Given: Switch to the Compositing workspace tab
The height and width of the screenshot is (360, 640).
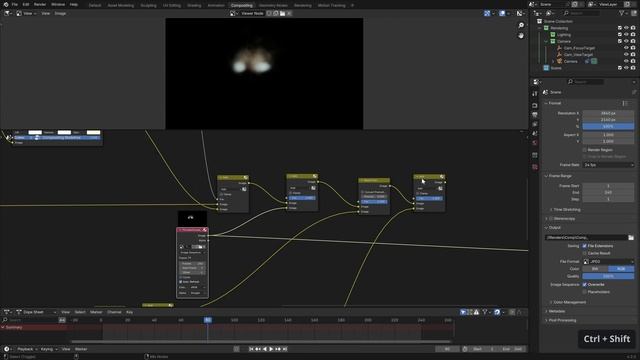Looking at the screenshot, I should pos(242,5).
